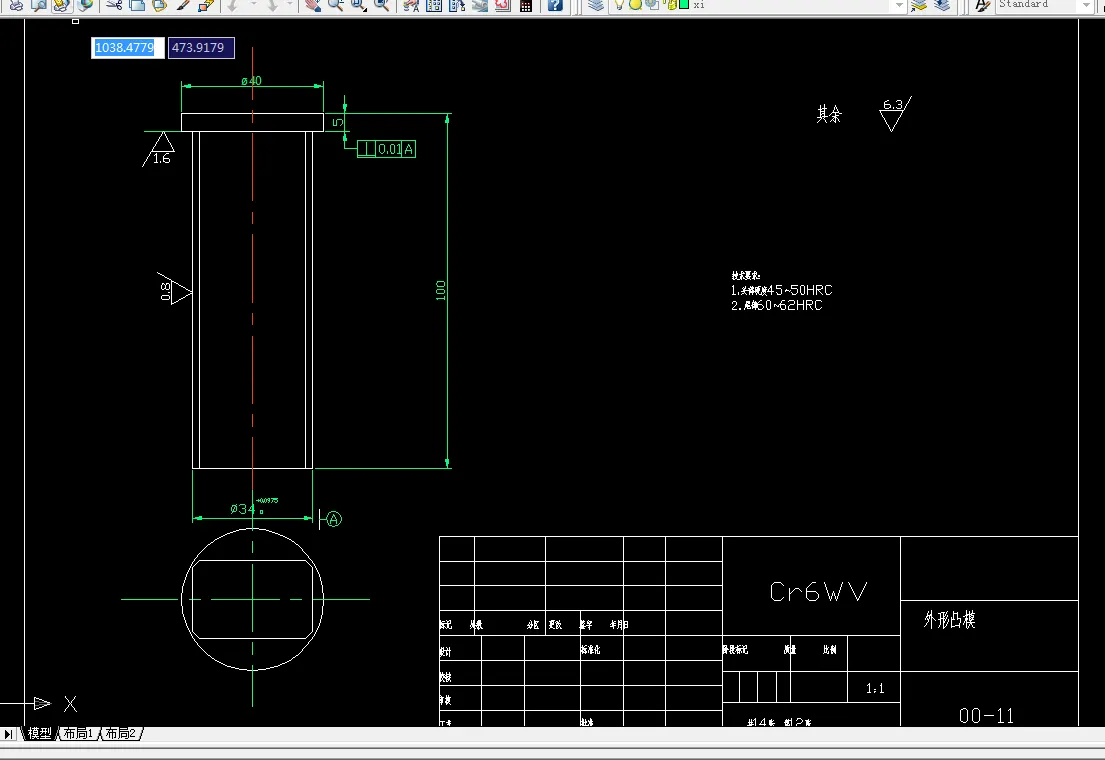Click the 473.9179 coordinate input field
This screenshot has width=1105, height=760.
point(201,48)
